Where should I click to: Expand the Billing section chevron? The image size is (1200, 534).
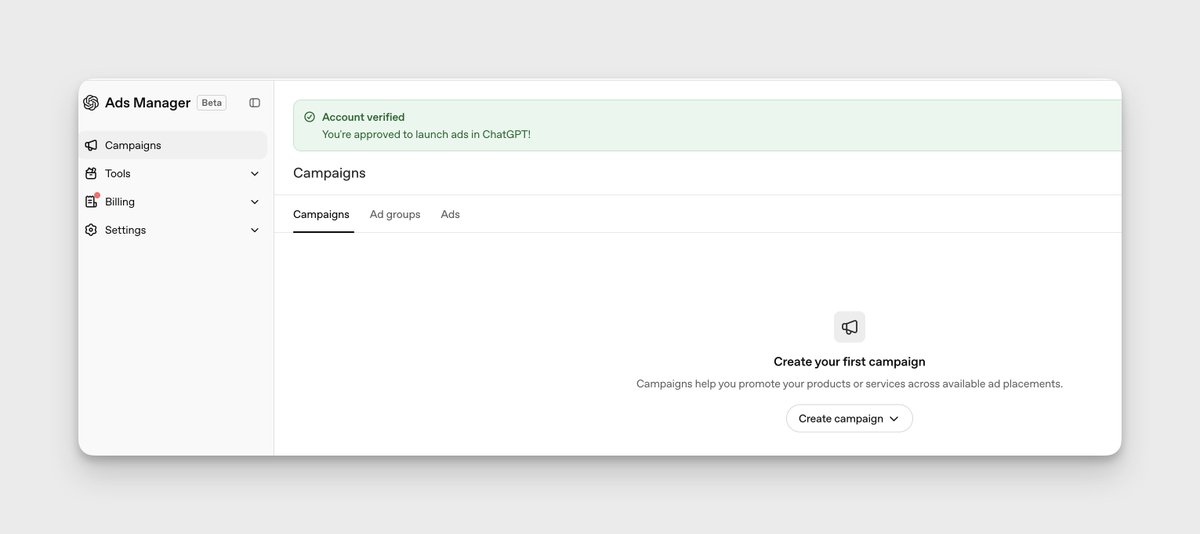[x=254, y=202]
